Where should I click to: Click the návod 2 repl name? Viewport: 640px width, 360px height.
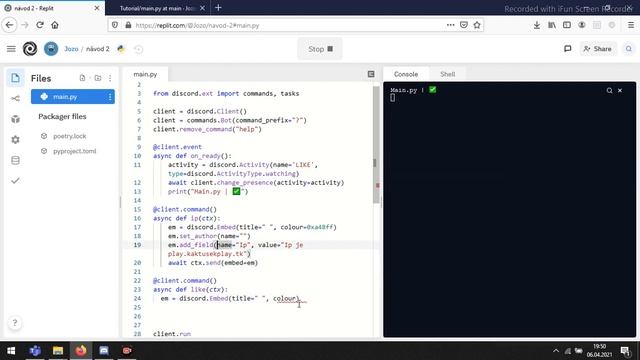point(98,49)
